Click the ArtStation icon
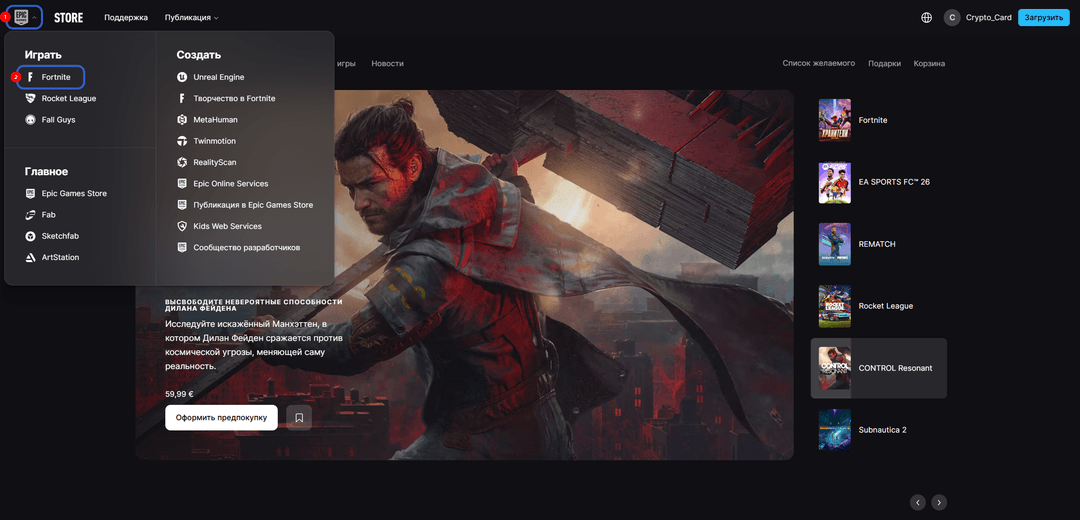 (30, 258)
